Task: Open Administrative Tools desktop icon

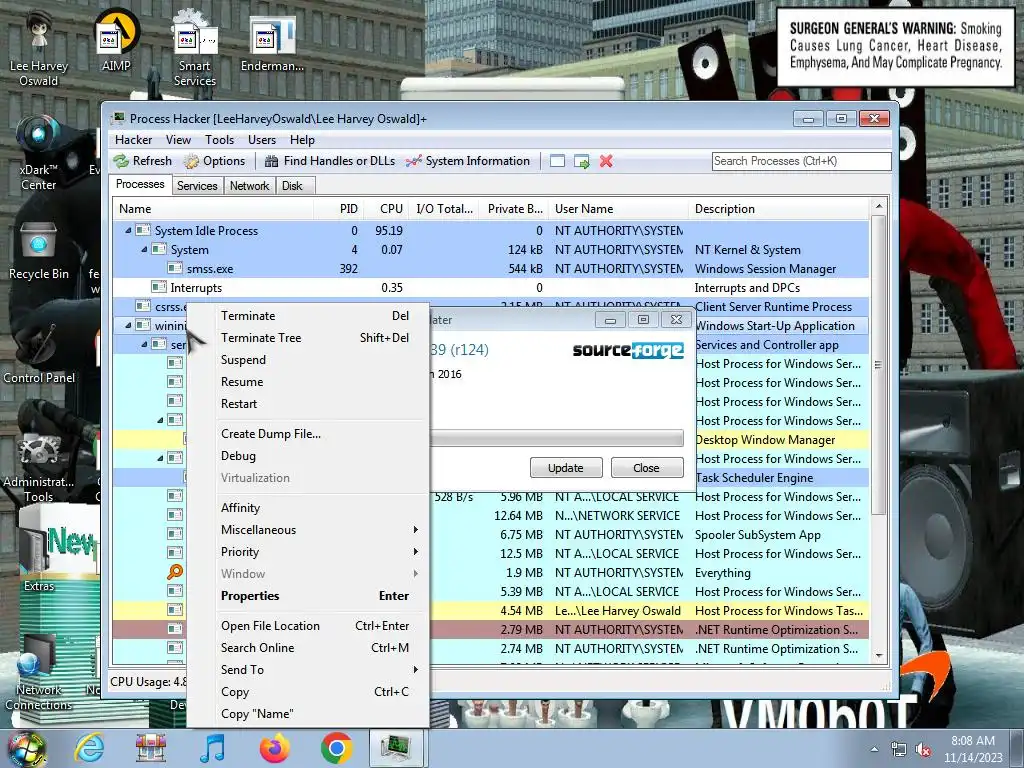Action: point(39,468)
